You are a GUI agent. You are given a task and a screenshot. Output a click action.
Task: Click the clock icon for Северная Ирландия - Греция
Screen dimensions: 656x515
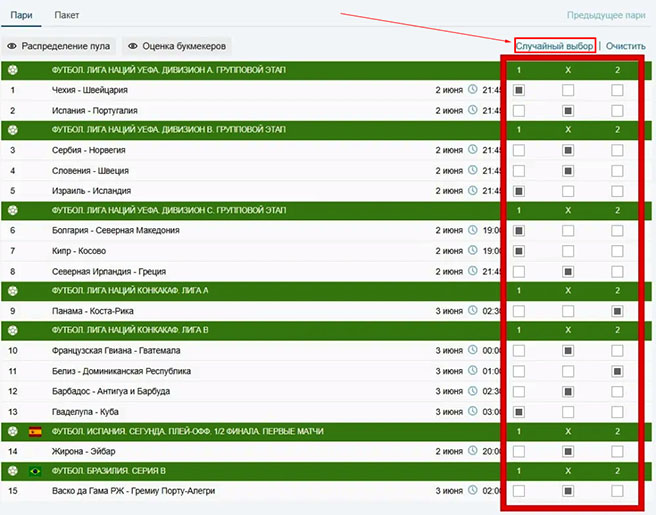pyautogui.click(x=472, y=271)
